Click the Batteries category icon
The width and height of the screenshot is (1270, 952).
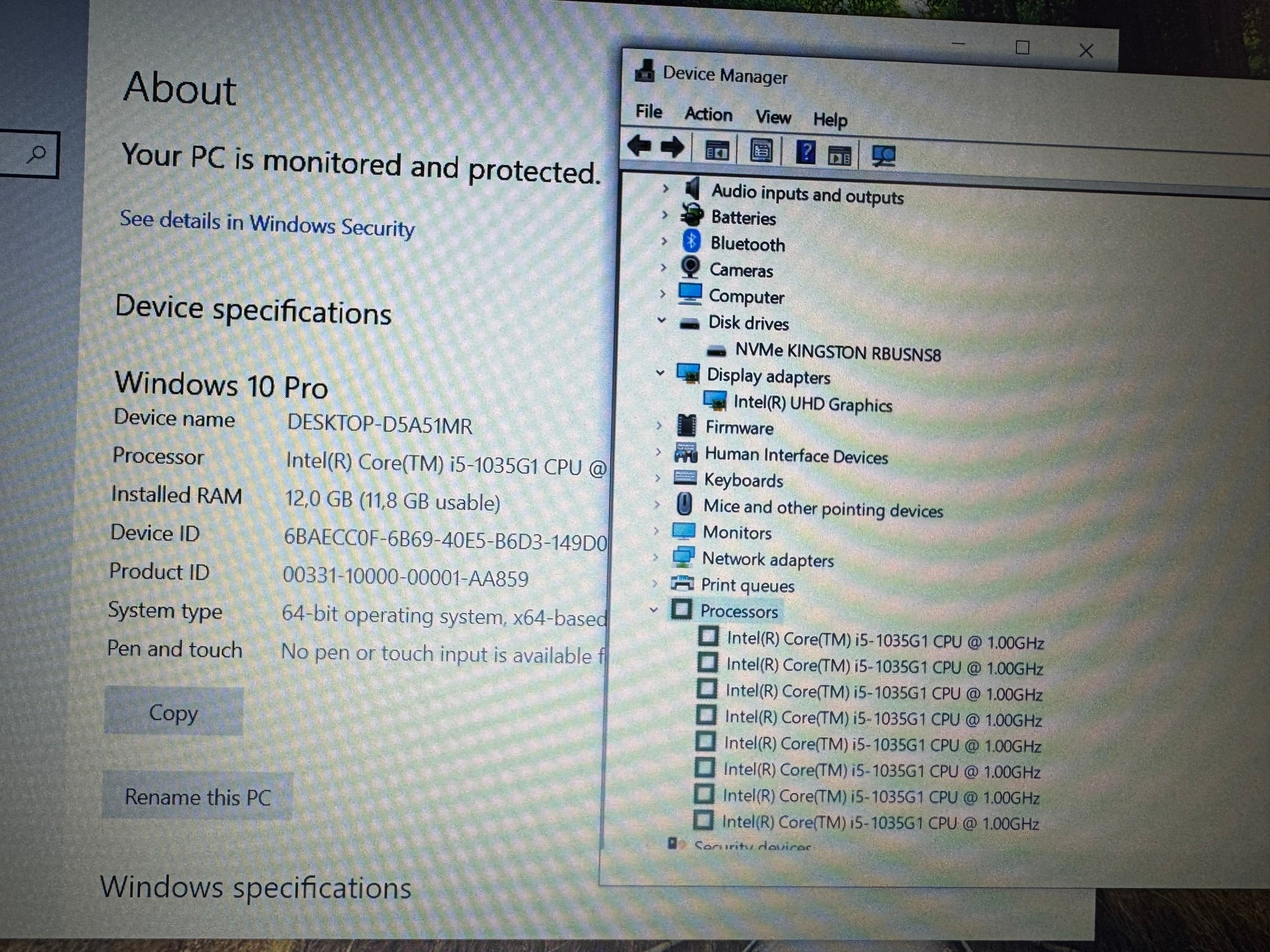coord(692,215)
